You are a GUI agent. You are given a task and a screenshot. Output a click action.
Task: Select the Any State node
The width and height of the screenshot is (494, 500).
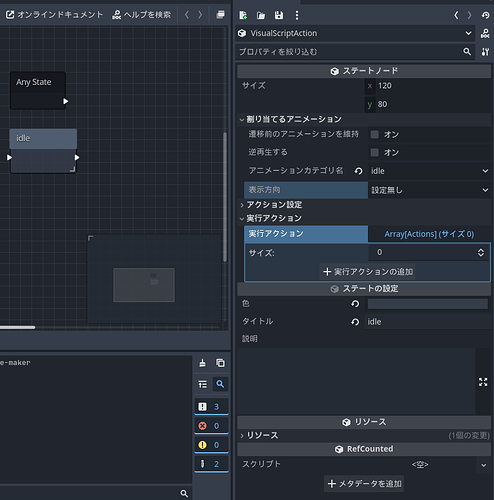coord(37,90)
